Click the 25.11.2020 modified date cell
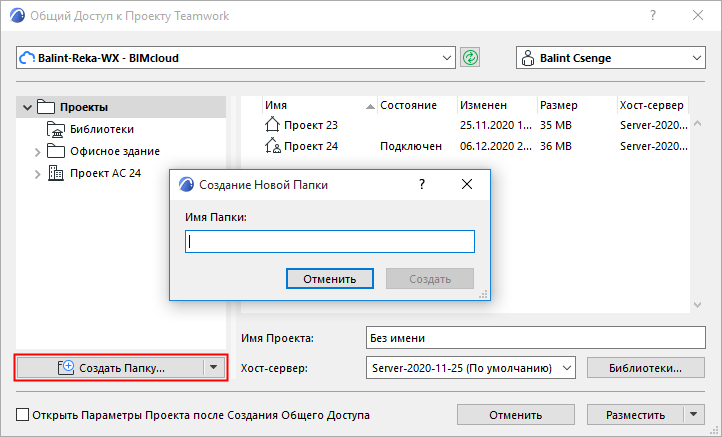The width and height of the screenshot is (722, 437). click(x=496, y=125)
